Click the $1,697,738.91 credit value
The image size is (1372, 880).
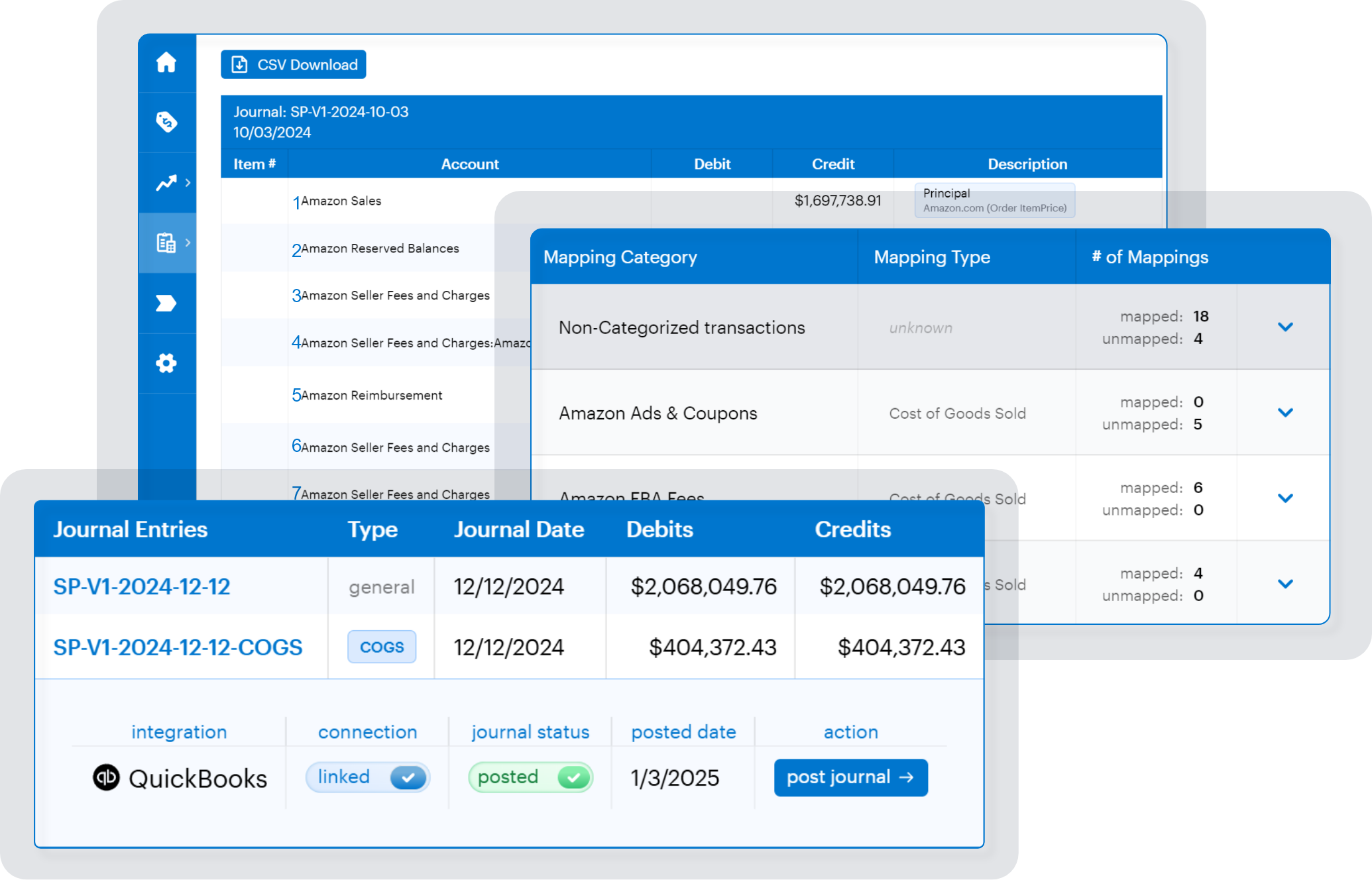pyautogui.click(x=838, y=201)
